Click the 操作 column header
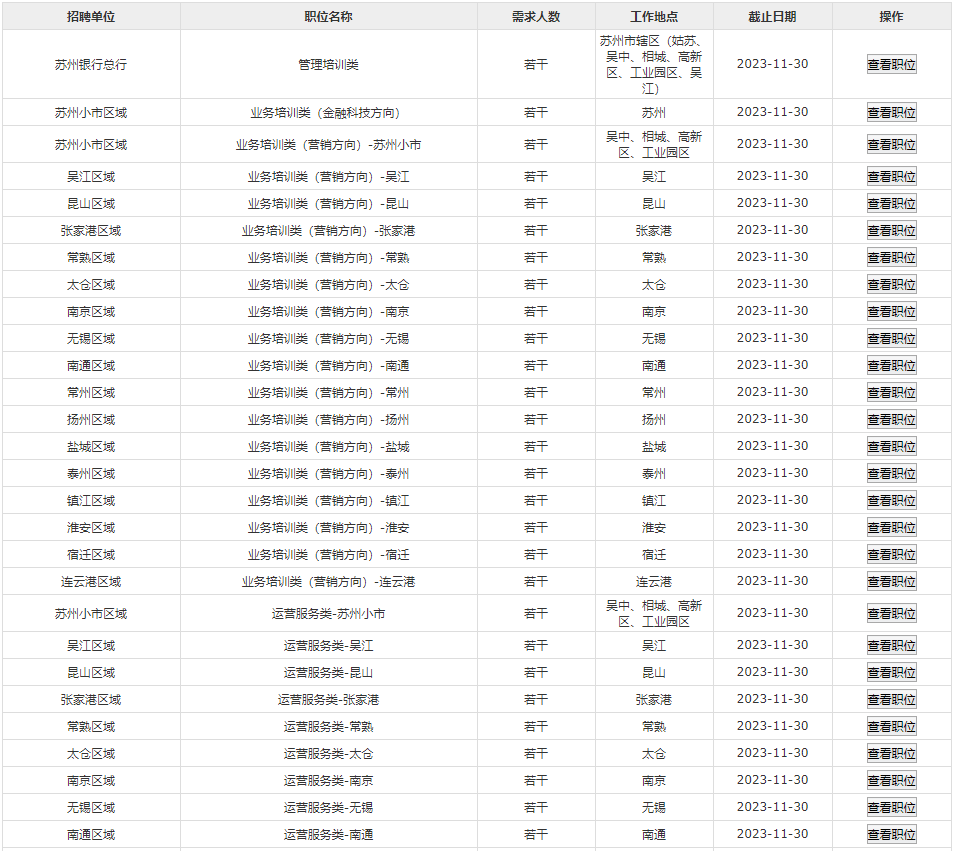 pyautogui.click(x=891, y=16)
